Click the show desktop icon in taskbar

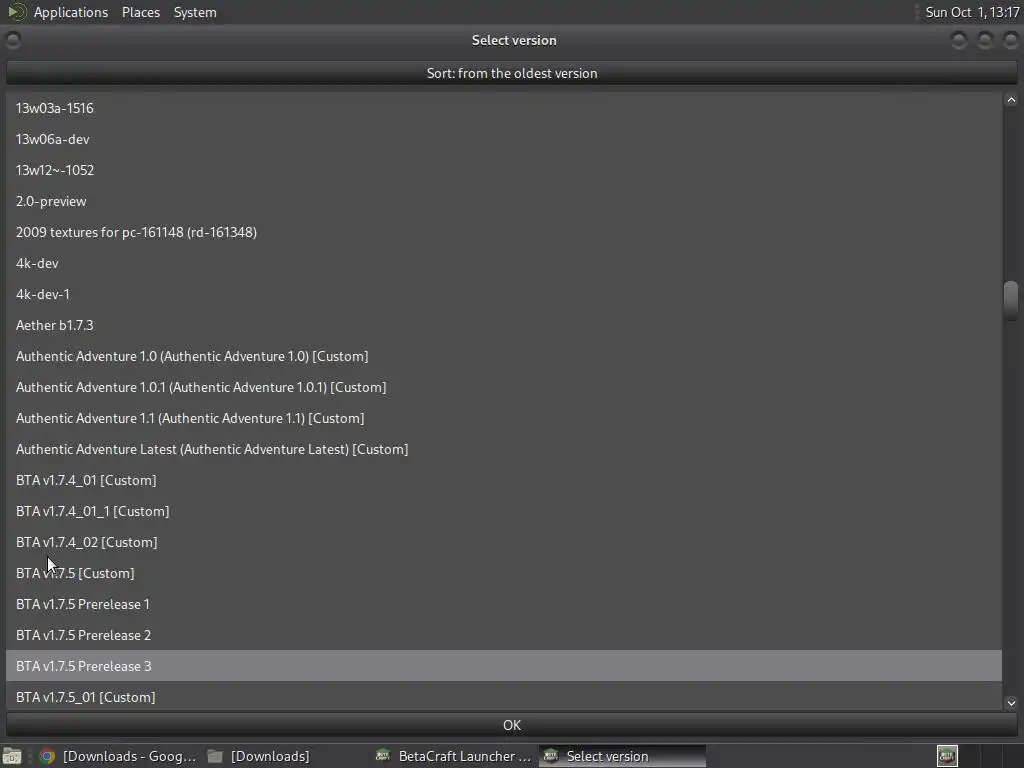click(12, 756)
